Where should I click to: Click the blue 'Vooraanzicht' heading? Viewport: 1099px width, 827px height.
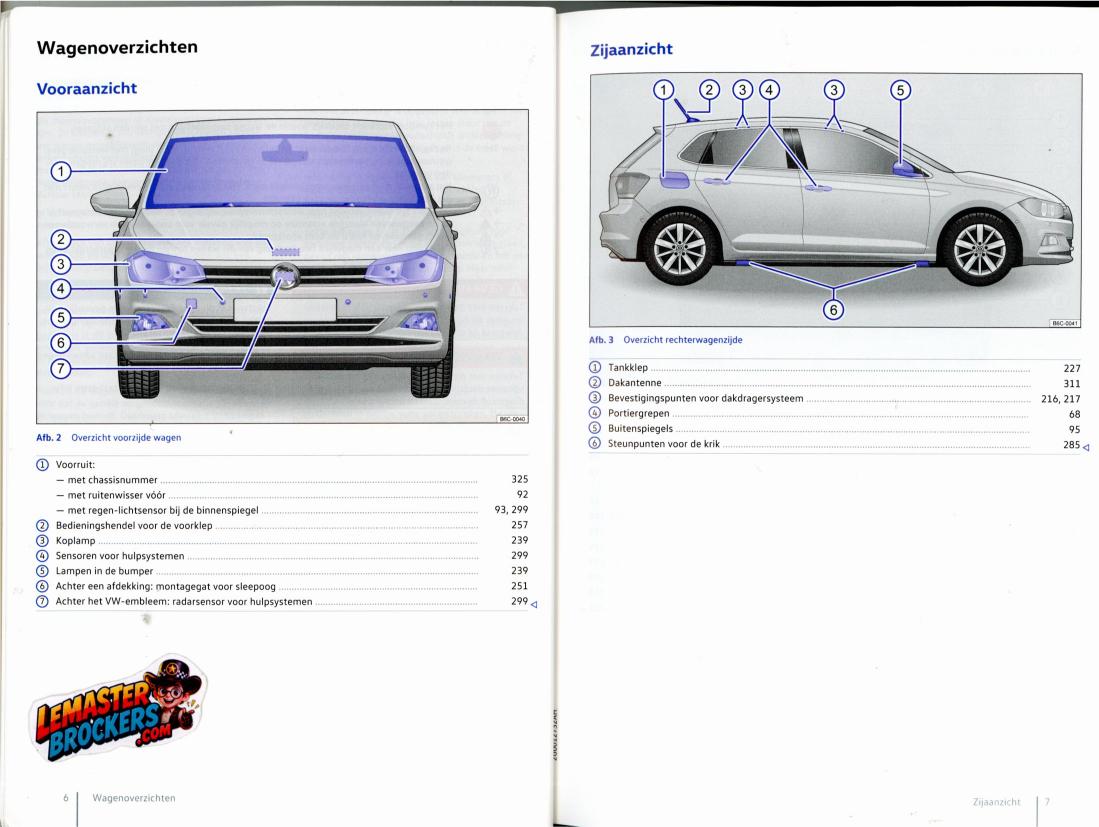[87, 88]
